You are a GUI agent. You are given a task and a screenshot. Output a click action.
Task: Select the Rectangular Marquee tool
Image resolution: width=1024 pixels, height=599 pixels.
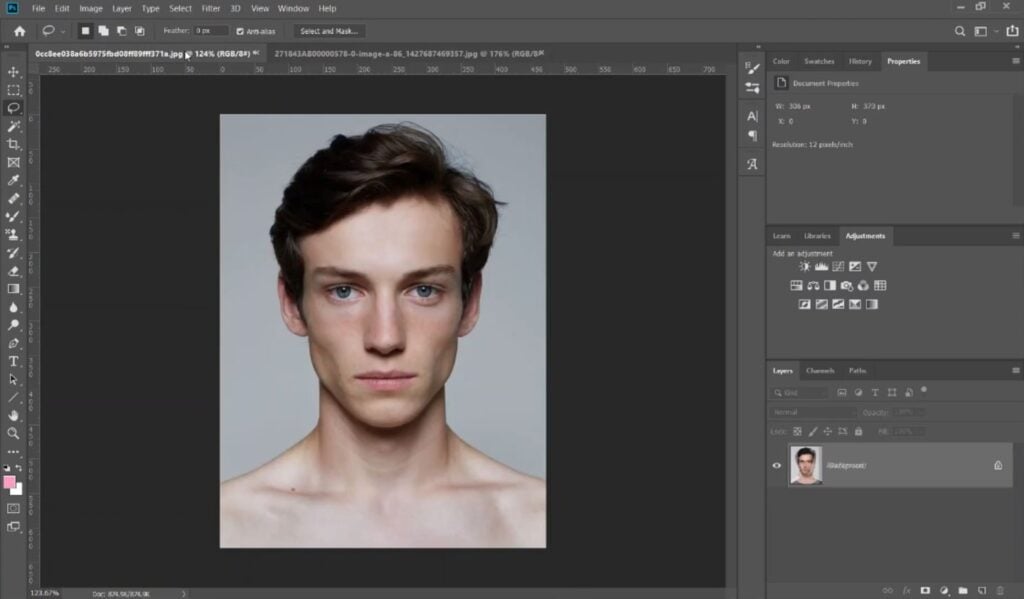(13, 90)
